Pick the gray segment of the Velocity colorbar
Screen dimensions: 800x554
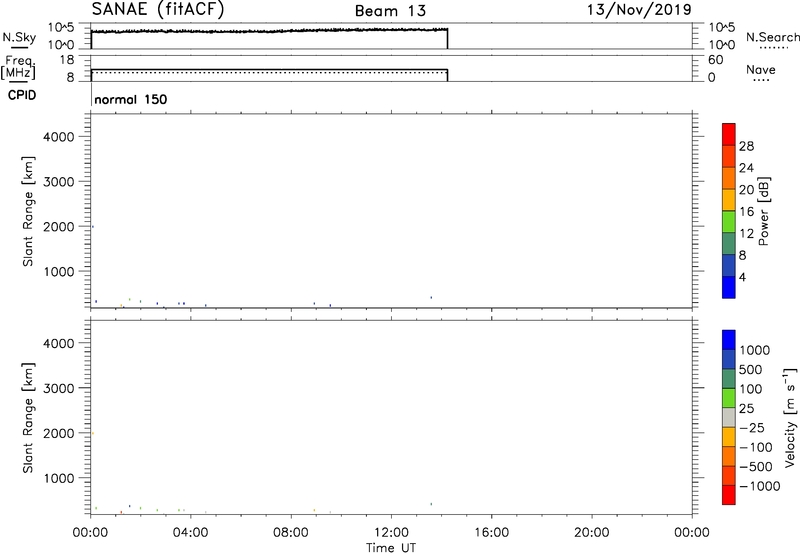point(729,420)
